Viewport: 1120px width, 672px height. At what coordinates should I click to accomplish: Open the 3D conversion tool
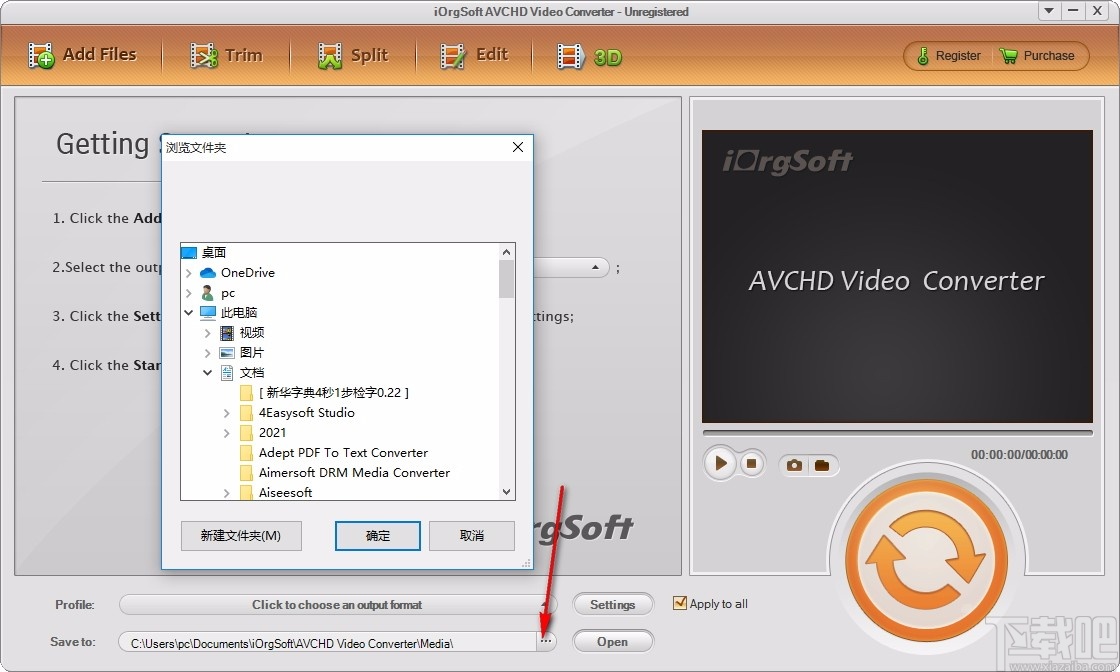coord(570,55)
